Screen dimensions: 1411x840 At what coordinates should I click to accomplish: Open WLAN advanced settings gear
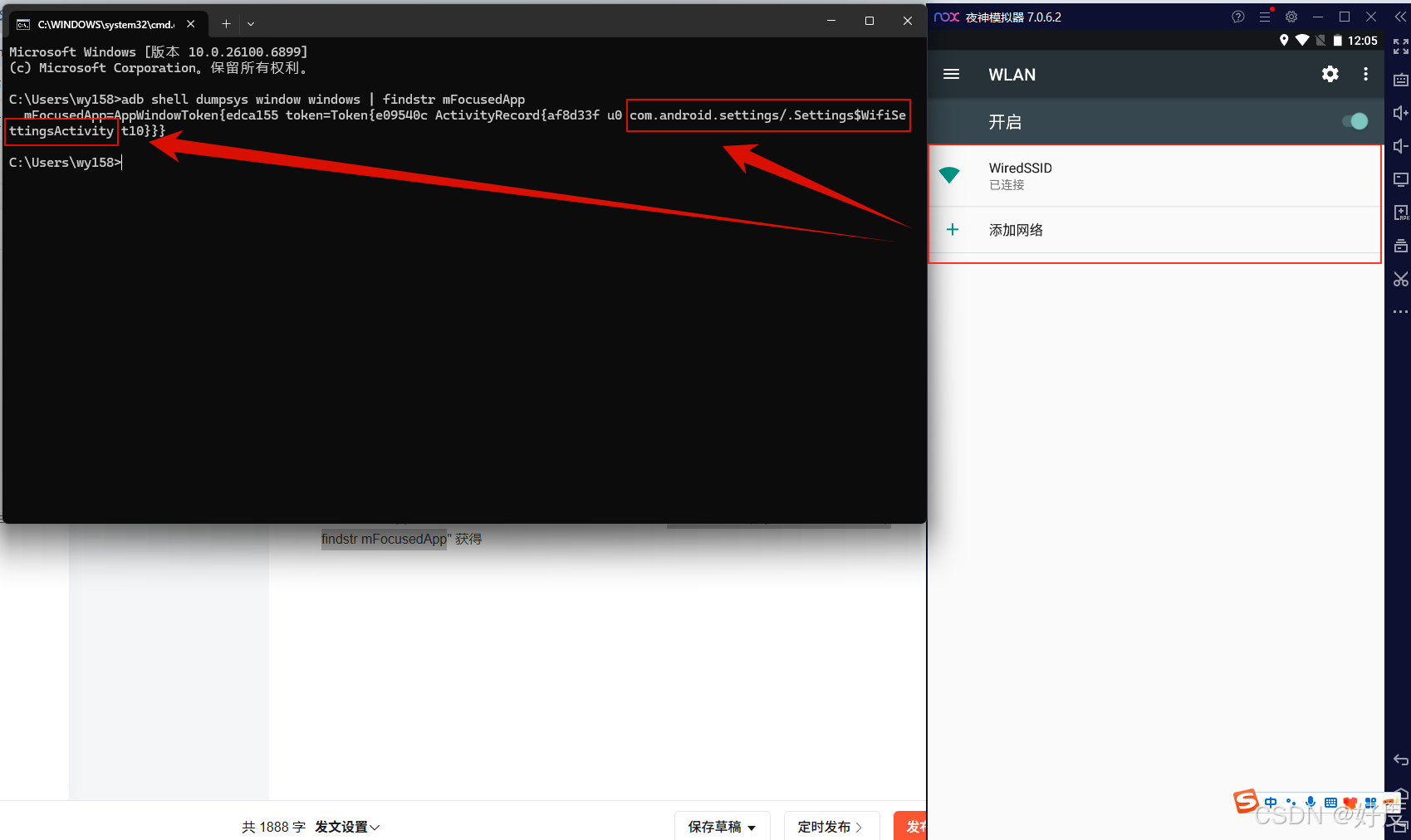[x=1330, y=75]
